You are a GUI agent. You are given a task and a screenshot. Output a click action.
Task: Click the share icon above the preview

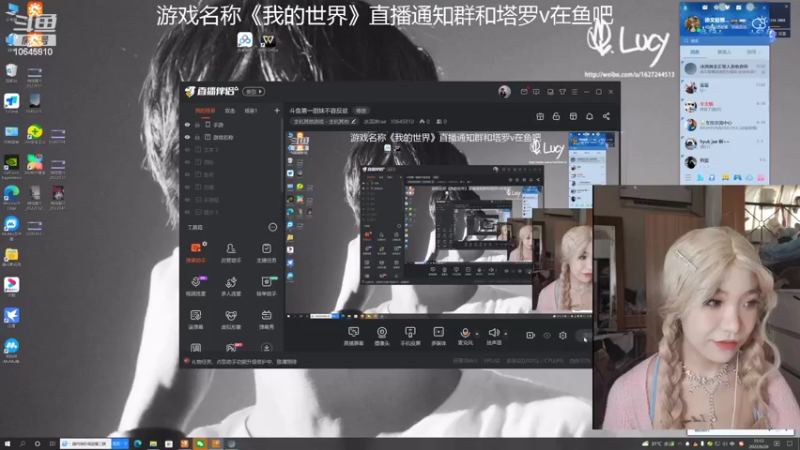click(x=606, y=116)
